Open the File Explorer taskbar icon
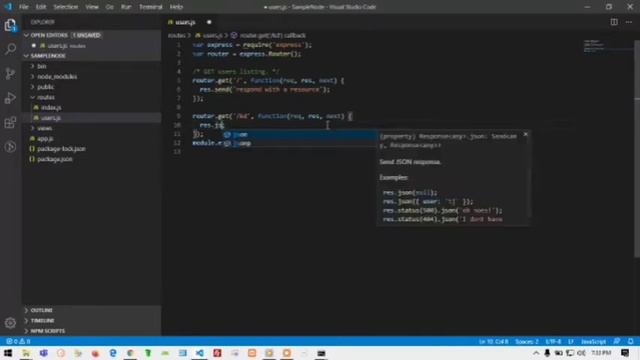This screenshot has width=640, height=360. click(26, 353)
